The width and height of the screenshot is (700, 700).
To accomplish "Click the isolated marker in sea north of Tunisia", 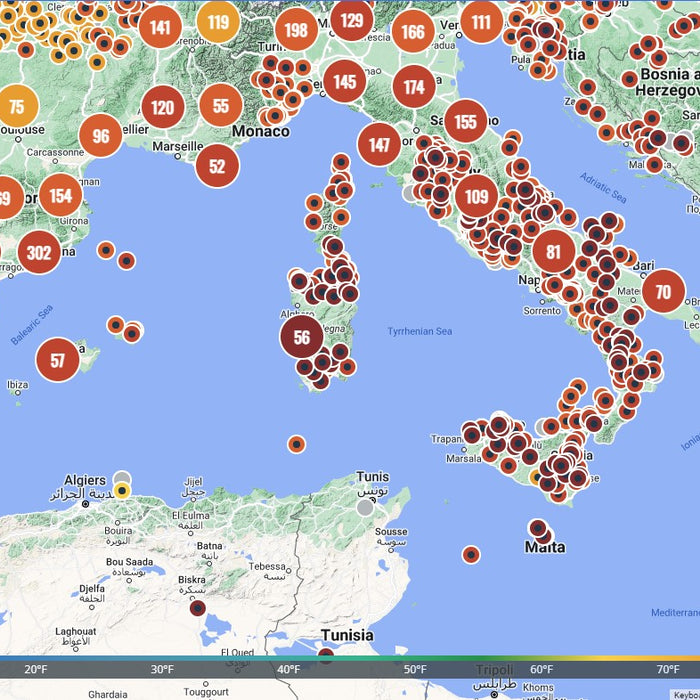I will [296, 443].
